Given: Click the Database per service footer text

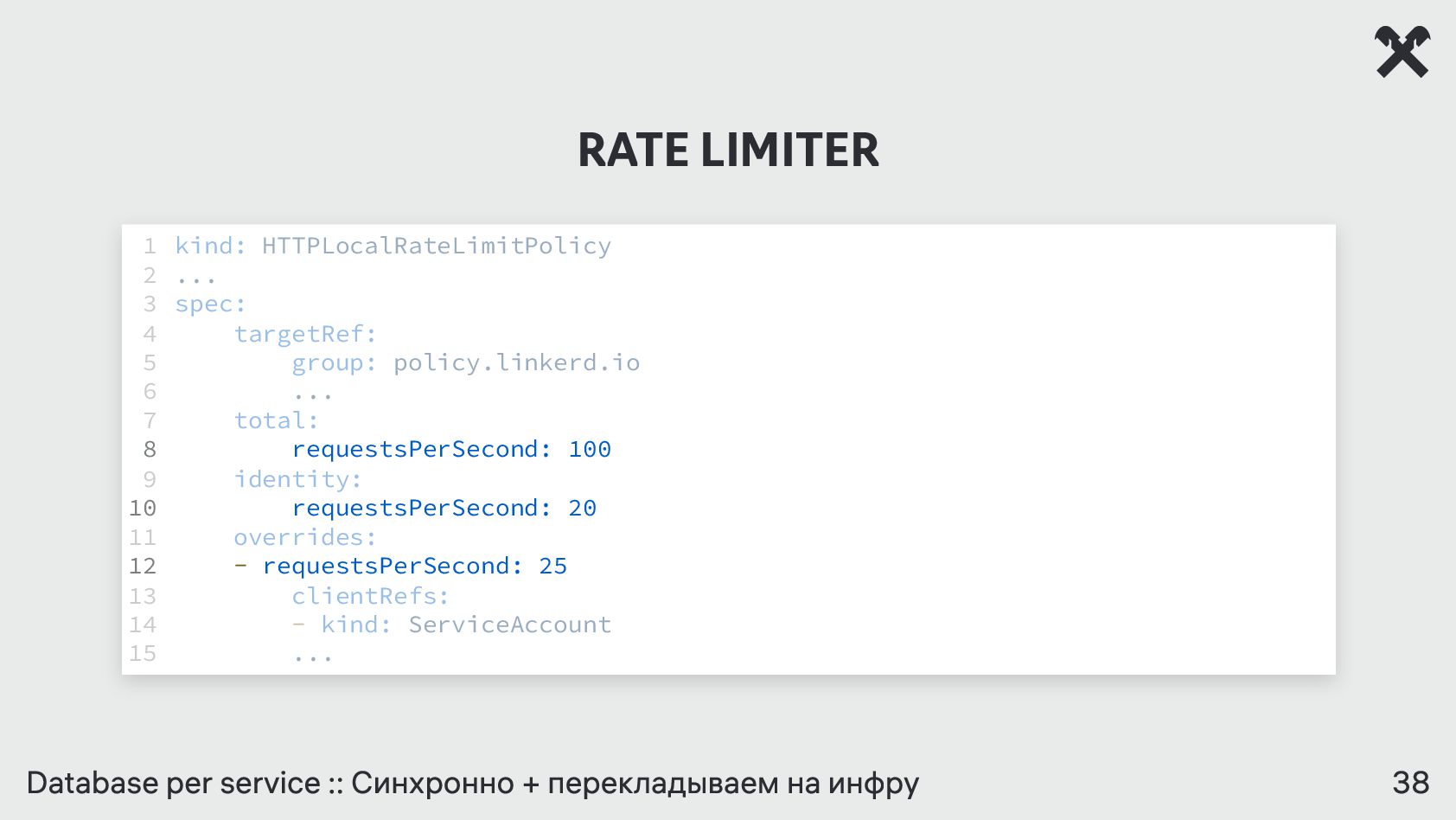Looking at the screenshot, I should click(173, 783).
